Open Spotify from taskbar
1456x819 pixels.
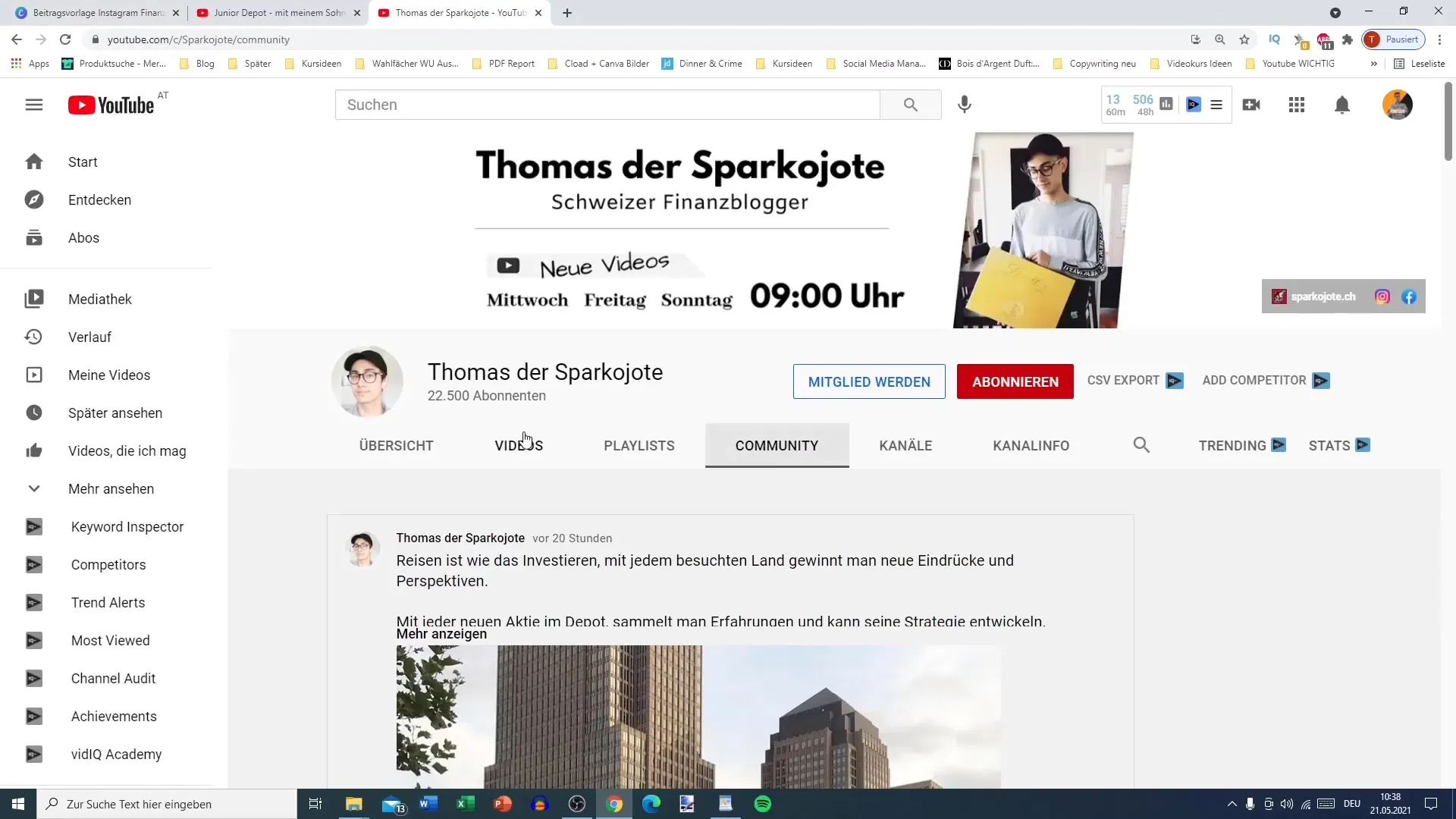pos(763,804)
